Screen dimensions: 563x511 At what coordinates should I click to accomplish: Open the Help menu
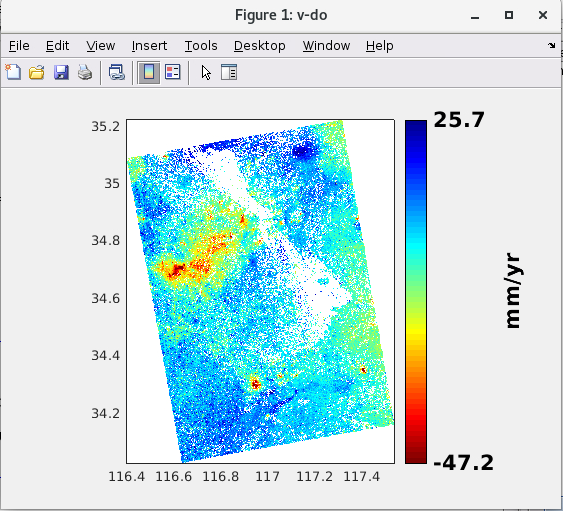click(380, 46)
